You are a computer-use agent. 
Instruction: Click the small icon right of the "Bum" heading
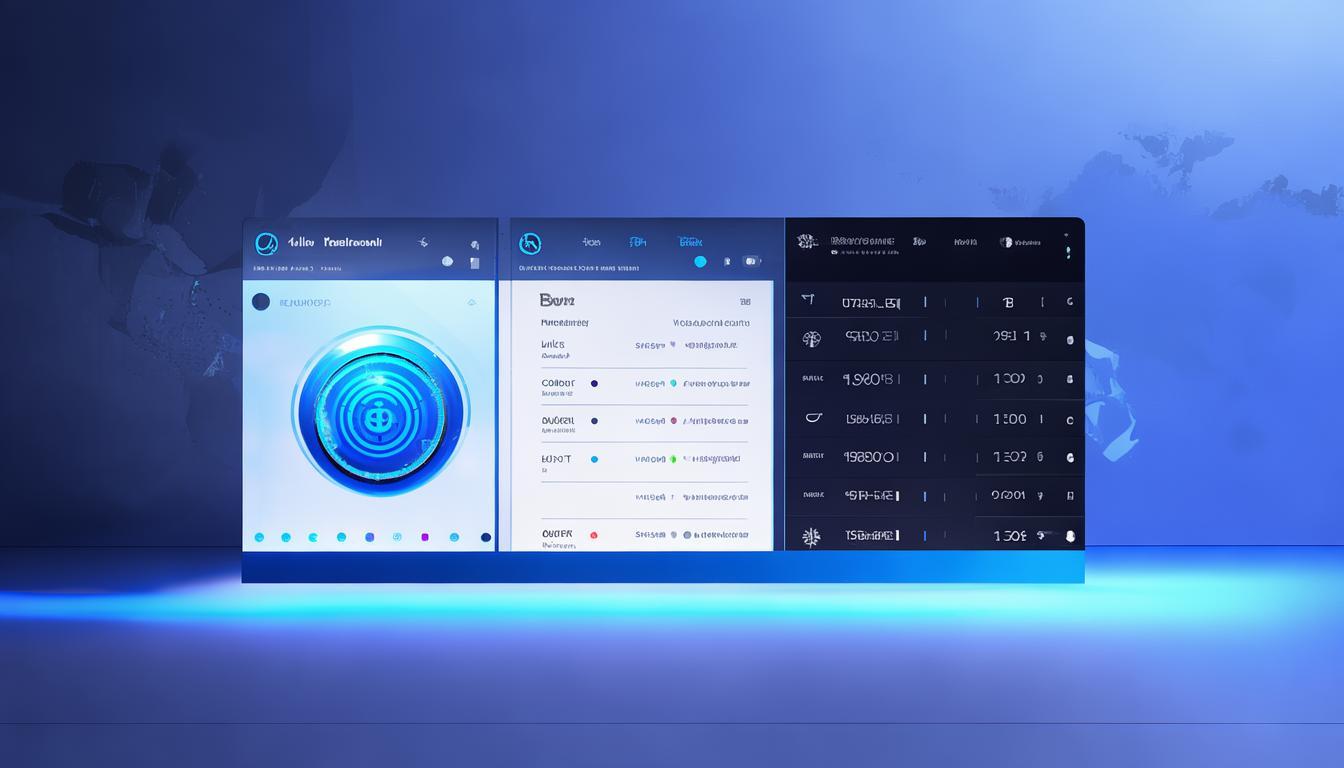pos(745,301)
